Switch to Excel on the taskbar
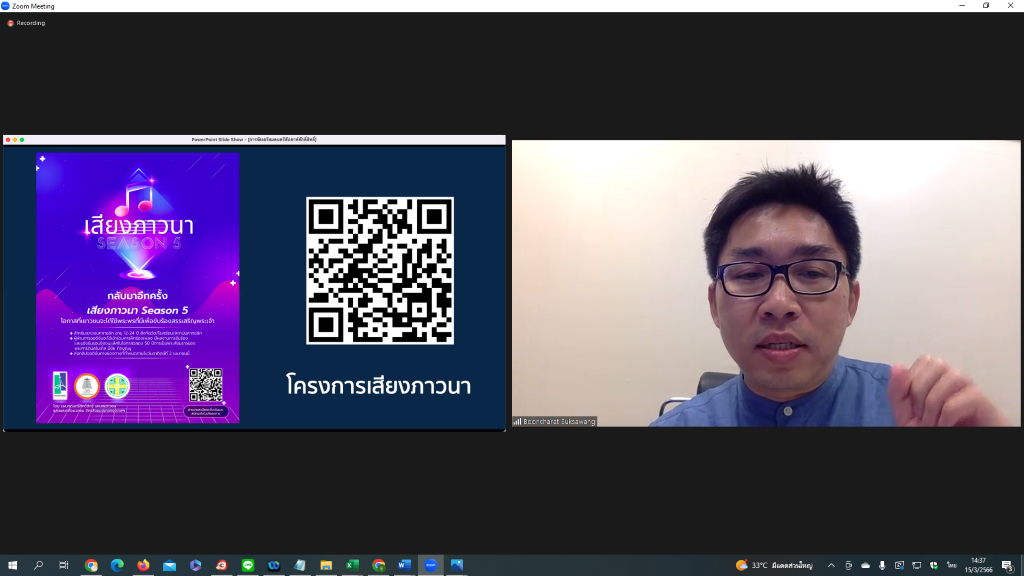This screenshot has height=576, width=1024. [353, 566]
